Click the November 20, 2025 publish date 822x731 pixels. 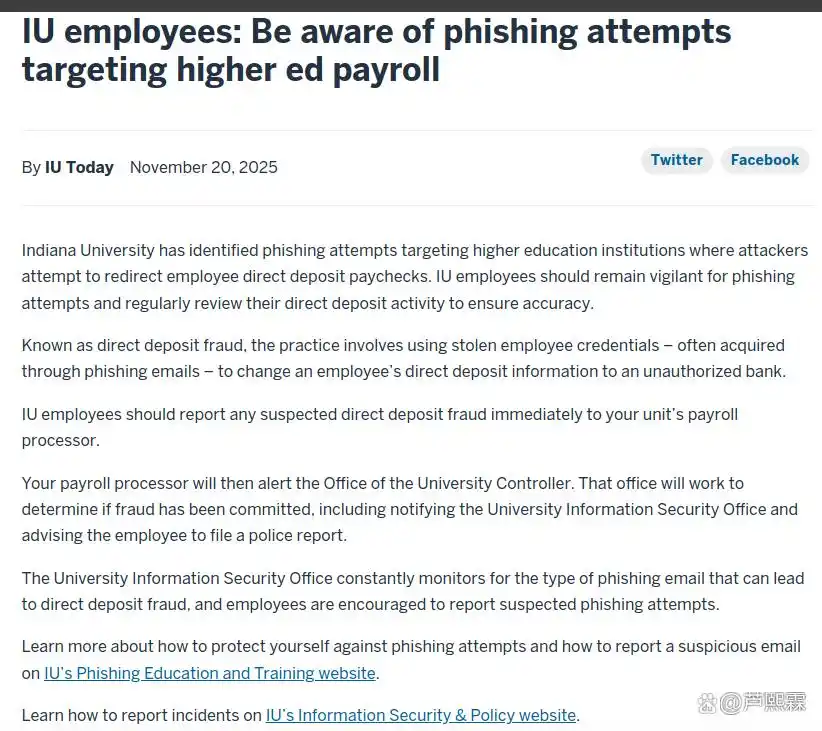pos(203,167)
